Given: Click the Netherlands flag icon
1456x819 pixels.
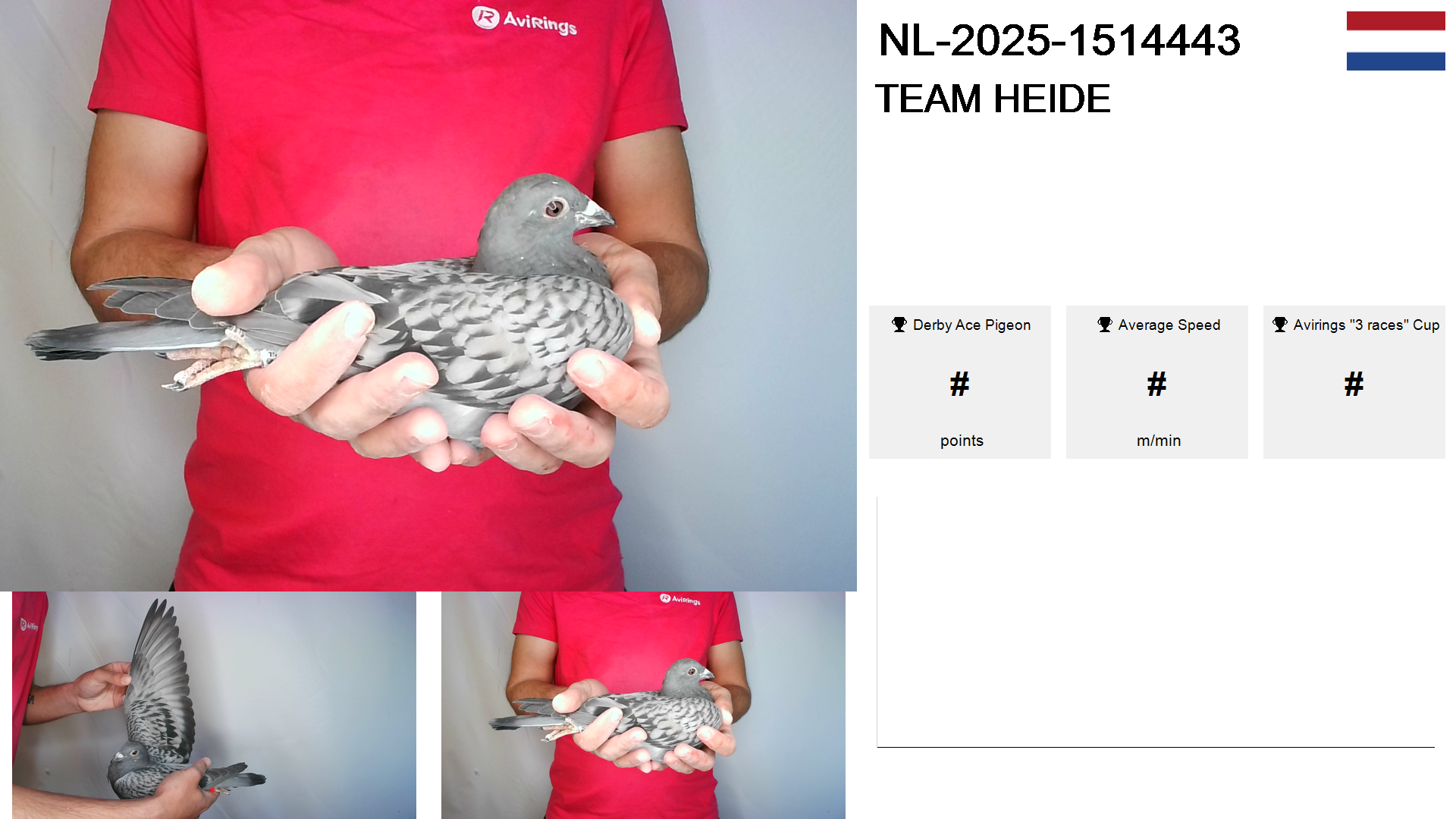Looking at the screenshot, I should click(x=1395, y=41).
